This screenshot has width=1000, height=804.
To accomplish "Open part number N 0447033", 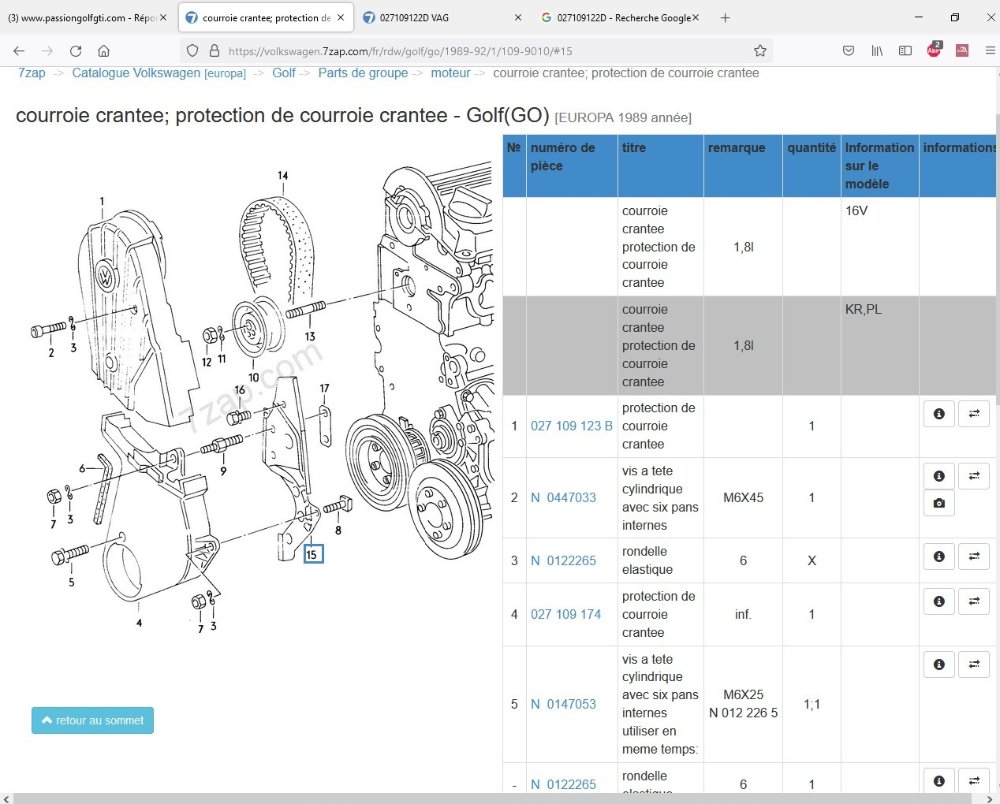I will click(x=563, y=498).
